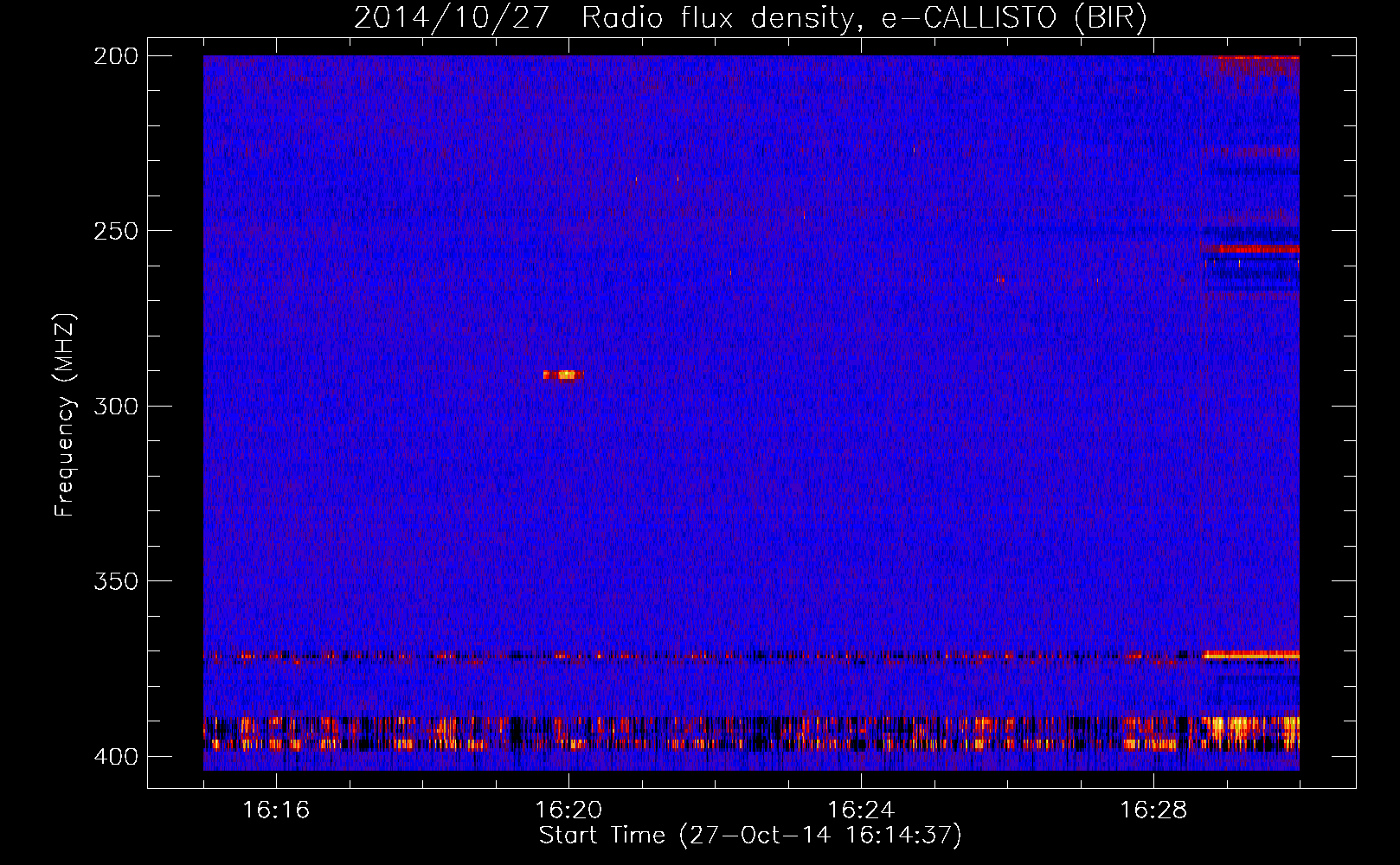The width and height of the screenshot is (1400, 865).
Task: Click the 400 frequency tick label
Action: (x=116, y=757)
